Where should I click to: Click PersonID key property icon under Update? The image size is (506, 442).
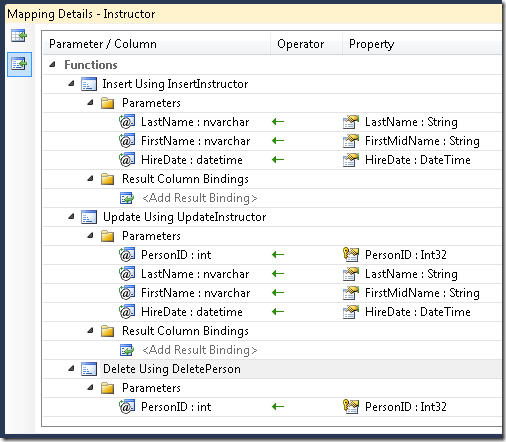click(351, 255)
